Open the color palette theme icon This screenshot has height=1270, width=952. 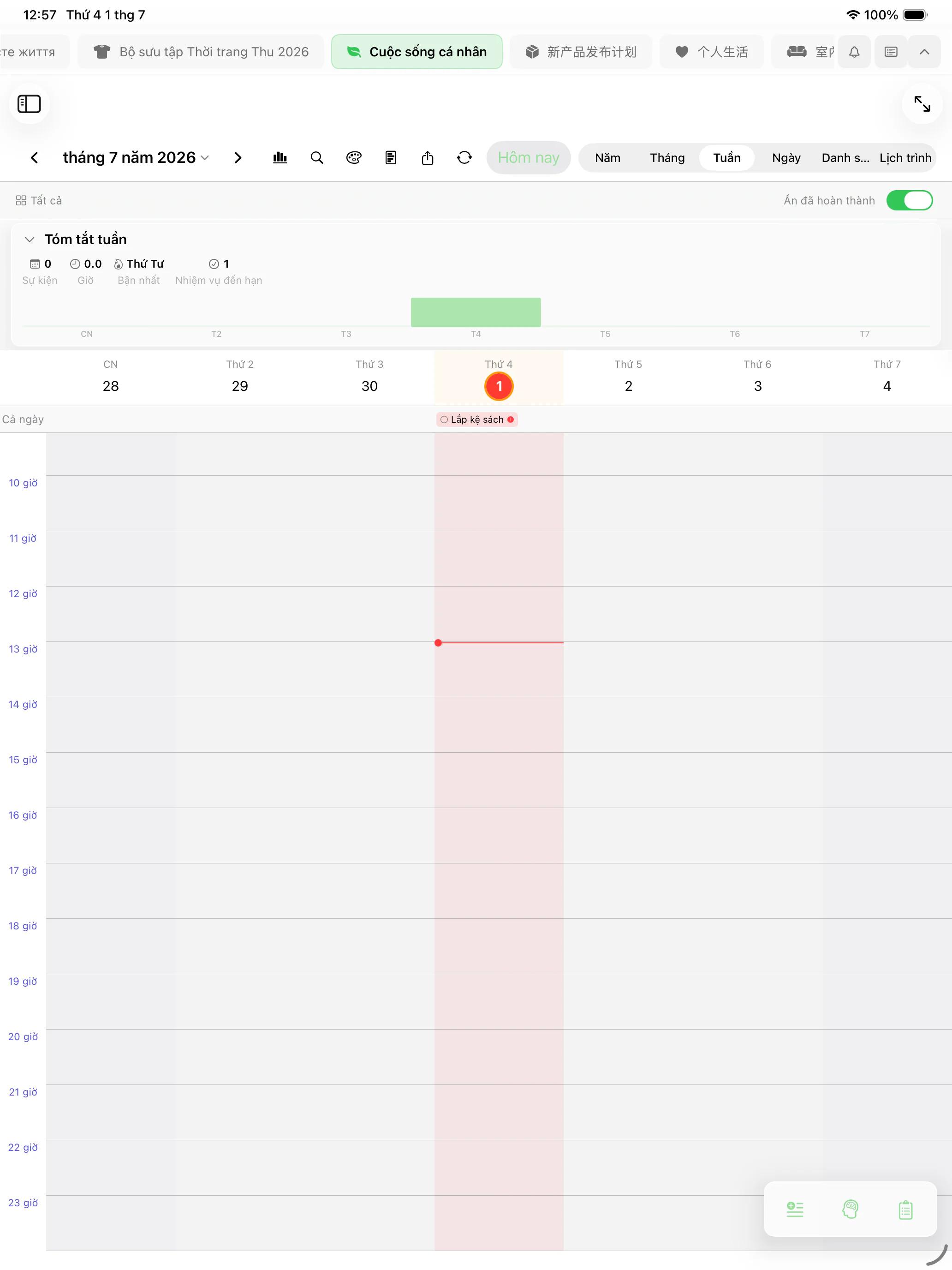coord(354,157)
